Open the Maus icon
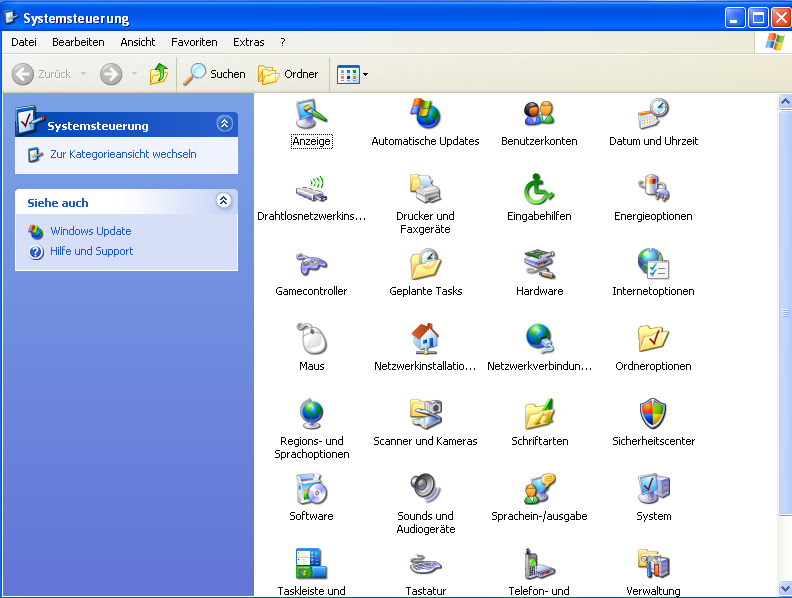Screen dimensions: 792x598 coord(312,339)
